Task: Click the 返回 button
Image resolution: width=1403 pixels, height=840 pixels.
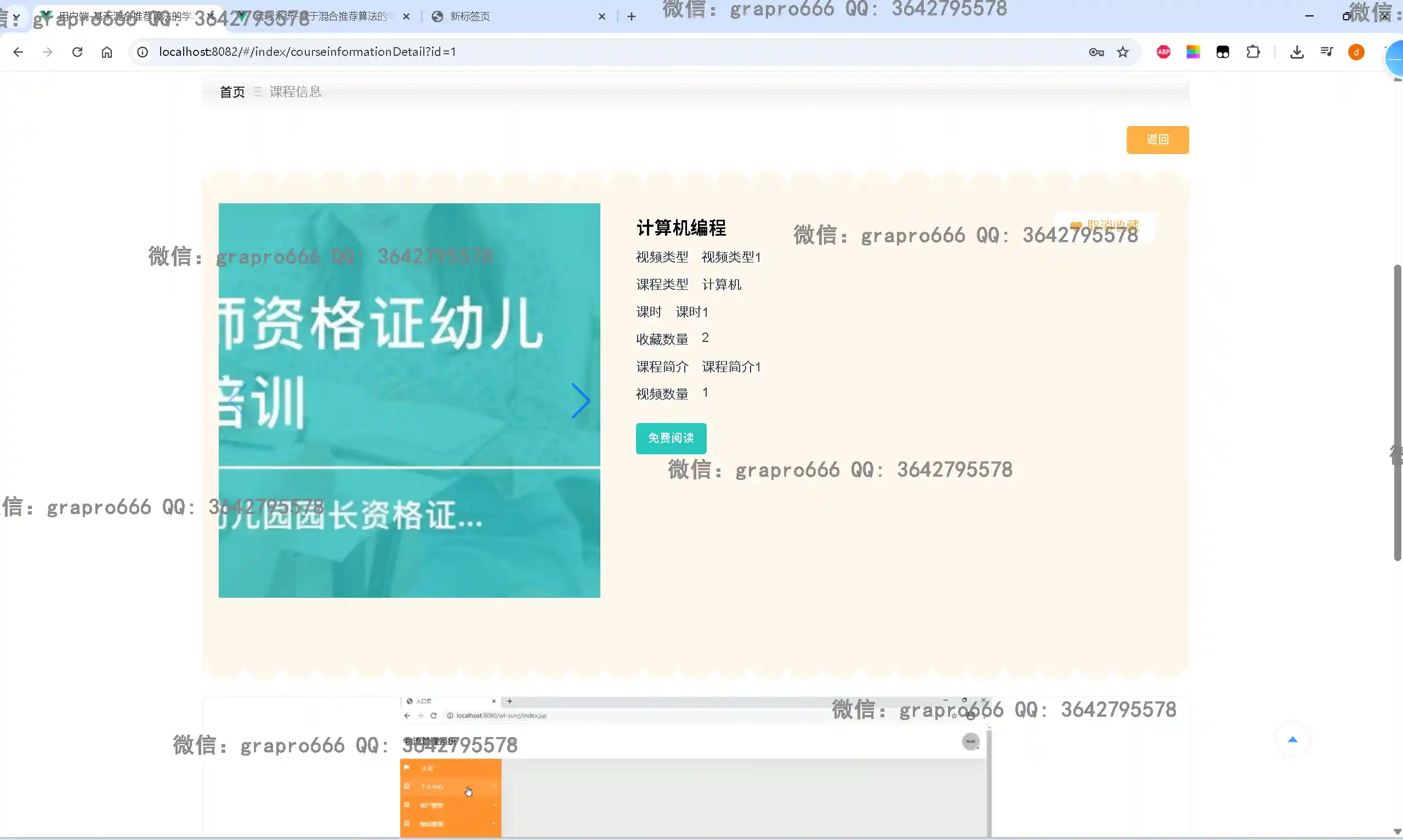Action: (x=1157, y=140)
